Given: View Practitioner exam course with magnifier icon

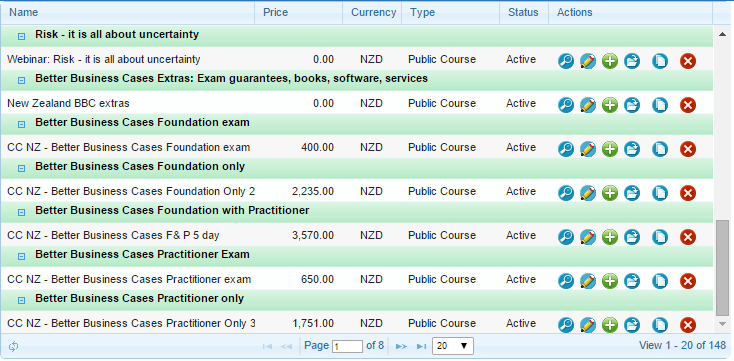Looking at the screenshot, I should 566,281.
